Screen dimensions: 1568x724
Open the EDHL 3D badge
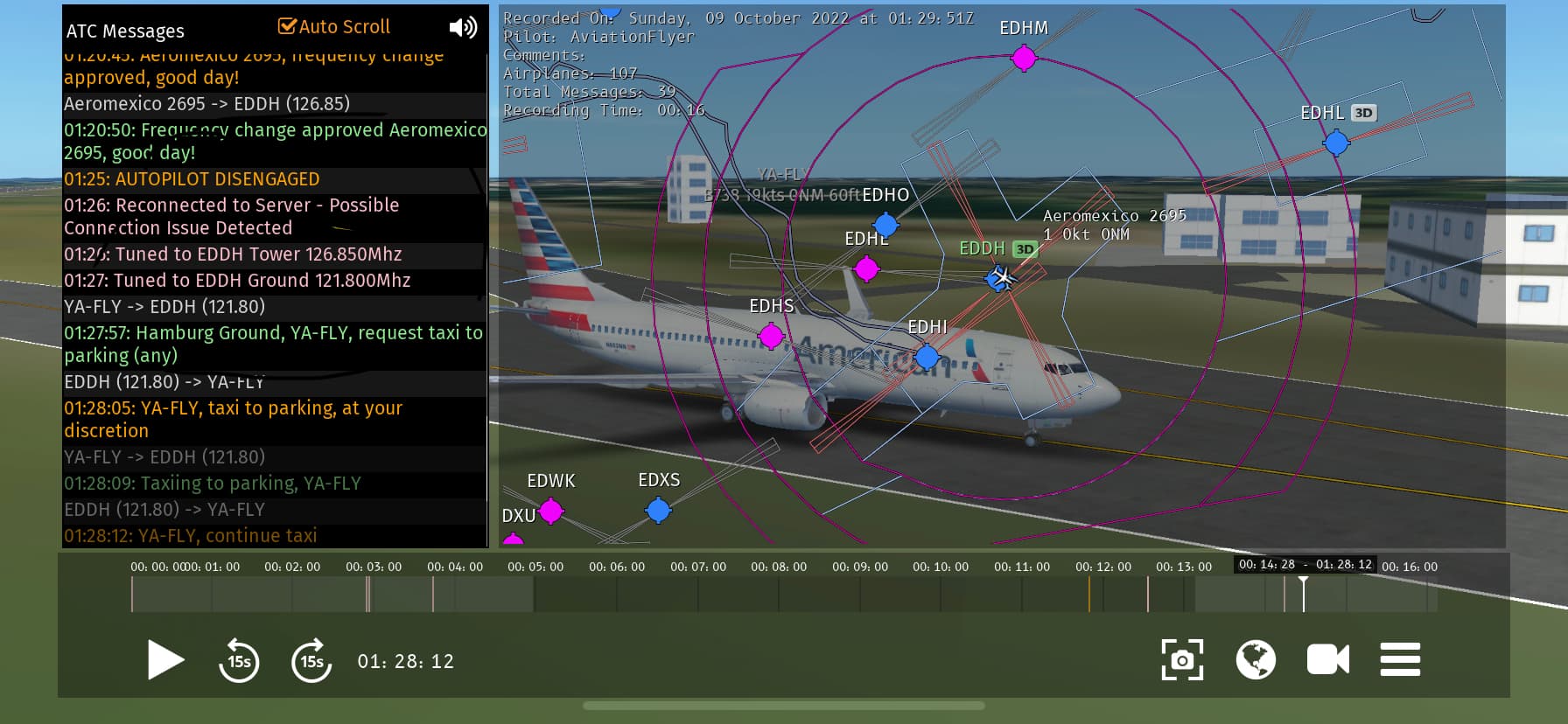pyautogui.click(x=1364, y=113)
